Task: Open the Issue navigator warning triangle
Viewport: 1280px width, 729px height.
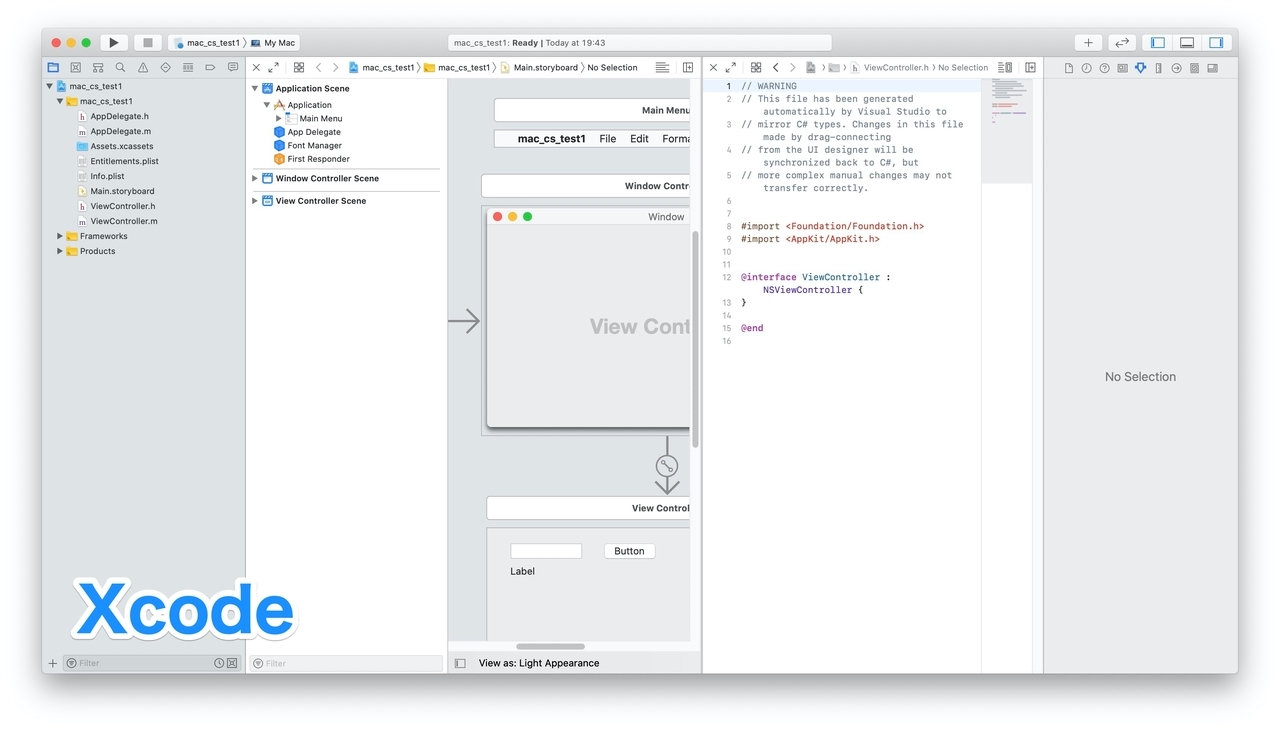Action: click(x=143, y=66)
